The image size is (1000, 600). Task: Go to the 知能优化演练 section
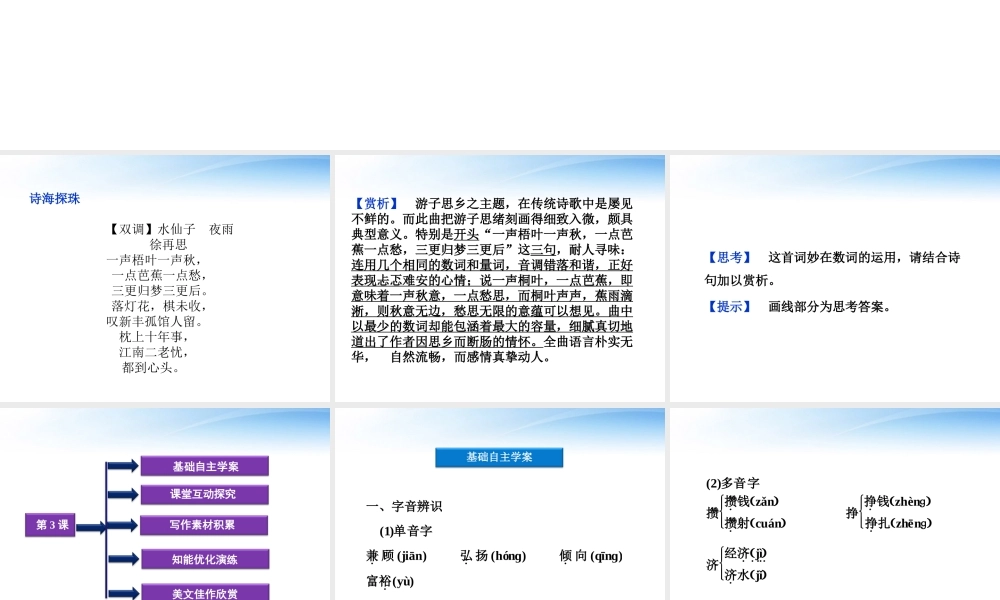[x=205, y=559]
